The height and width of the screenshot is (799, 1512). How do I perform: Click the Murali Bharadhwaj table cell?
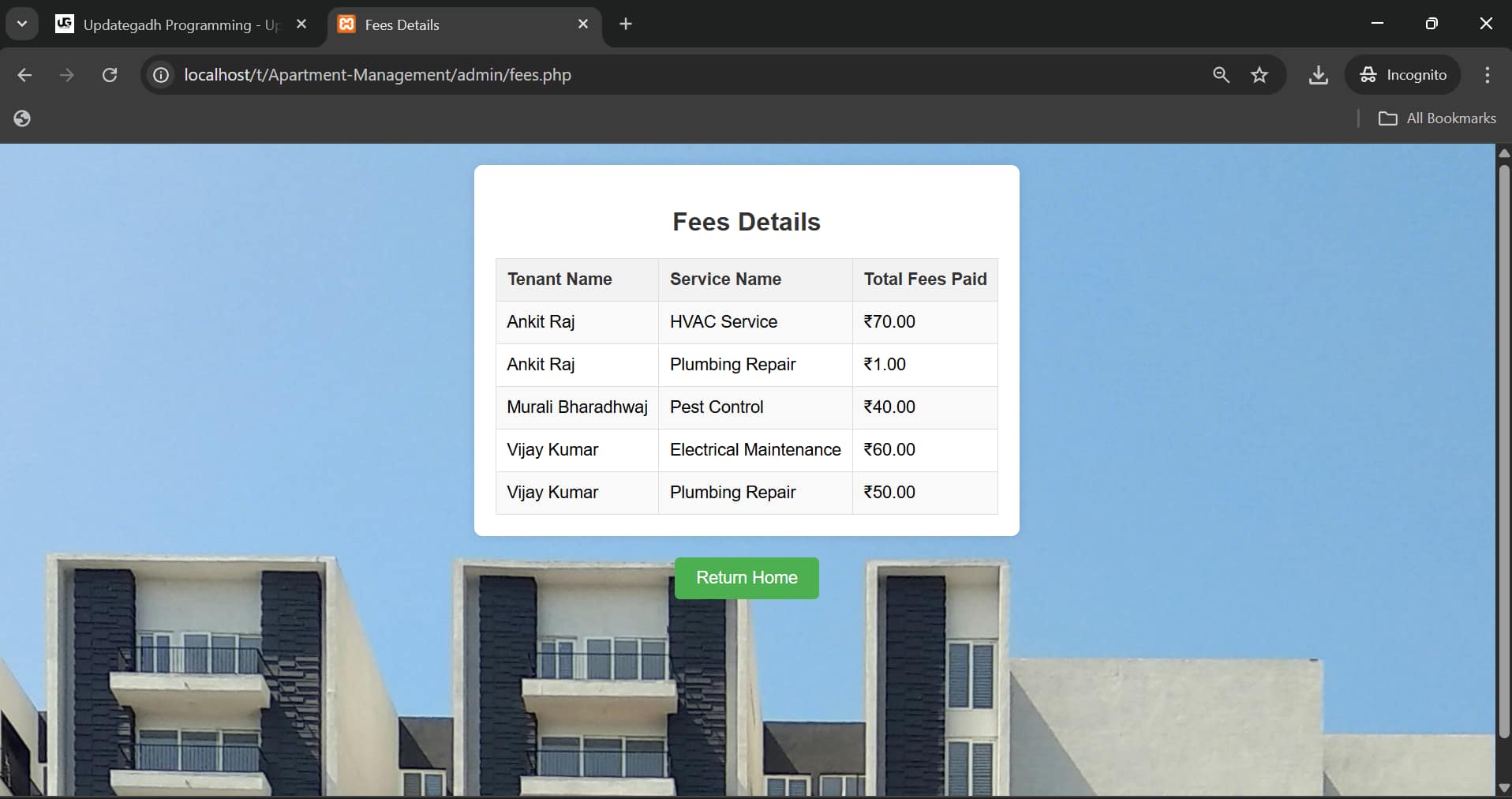577,407
